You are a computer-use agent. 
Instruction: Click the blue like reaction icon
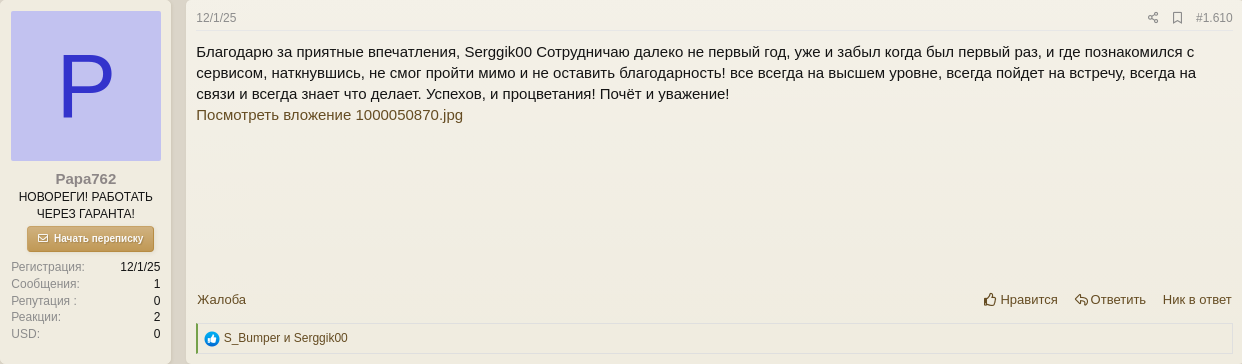(212, 339)
